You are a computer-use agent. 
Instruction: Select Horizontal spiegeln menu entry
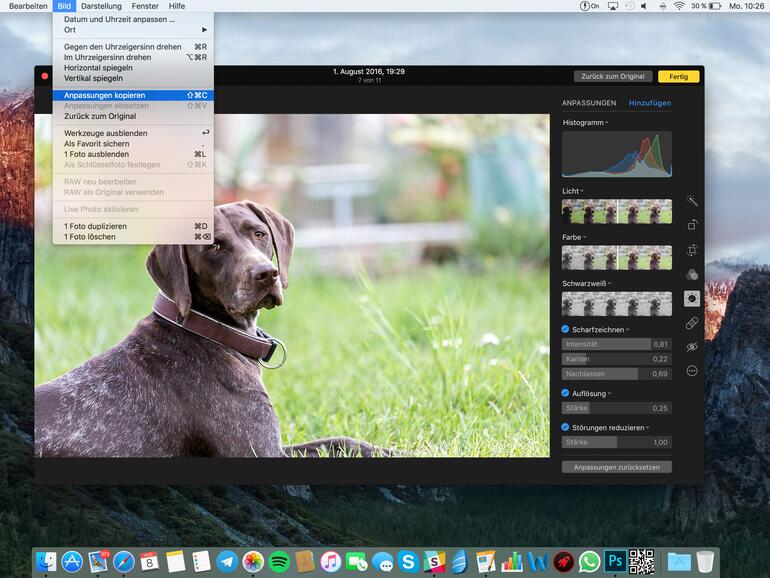click(98, 68)
